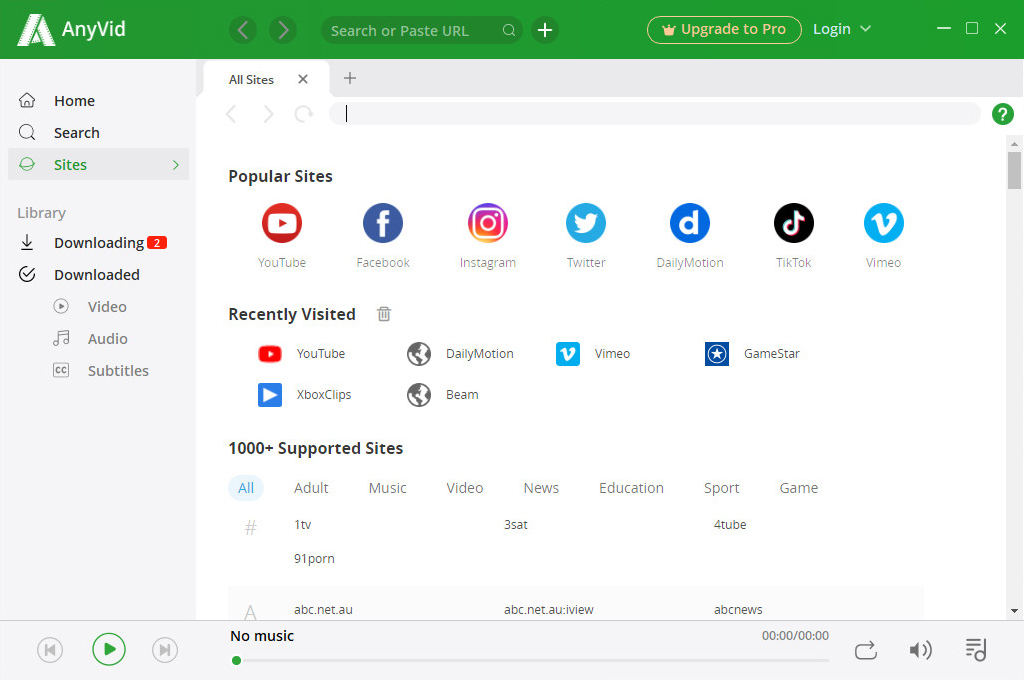Open the music playlist queue
This screenshot has height=680, width=1024.
(976, 649)
